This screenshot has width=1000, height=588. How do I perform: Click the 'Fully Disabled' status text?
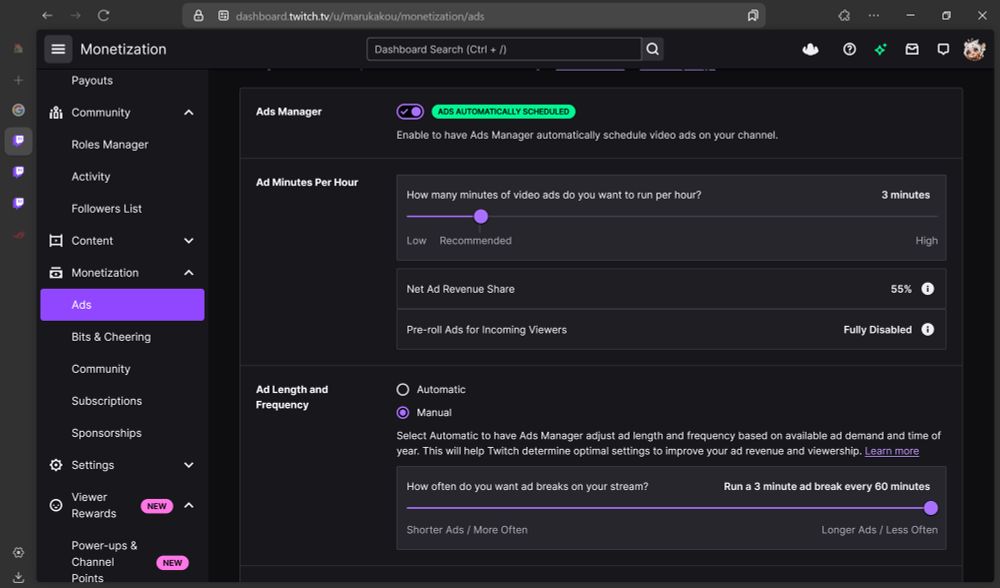[878, 330]
